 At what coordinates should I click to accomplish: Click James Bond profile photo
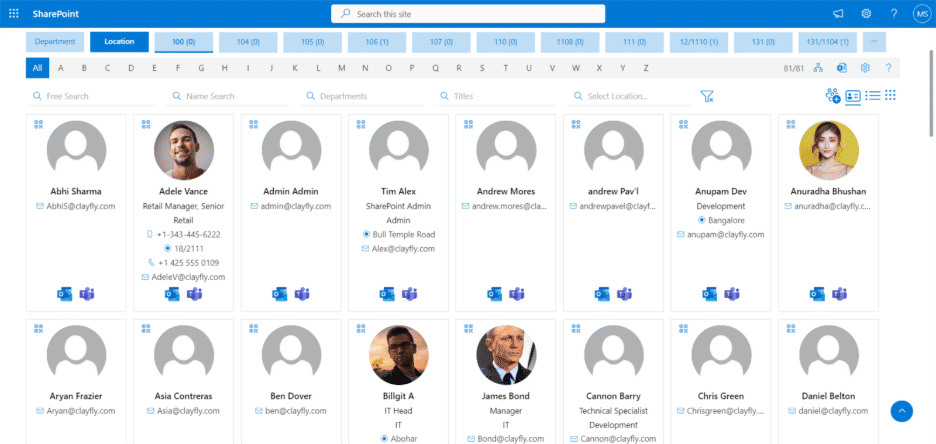click(x=506, y=354)
